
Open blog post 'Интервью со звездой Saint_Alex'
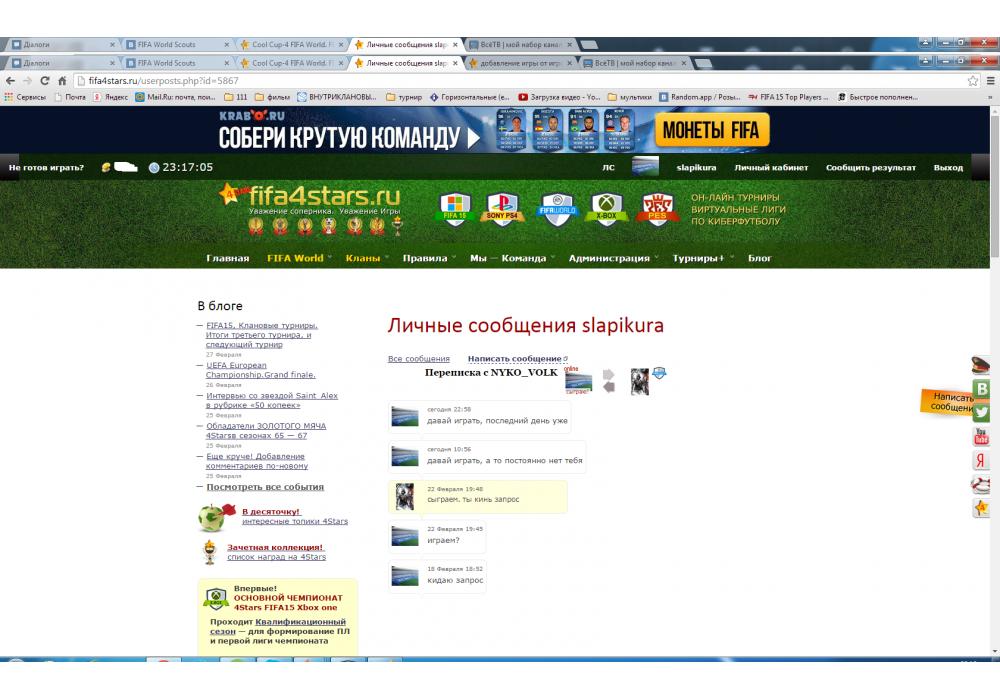tap(272, 400)
